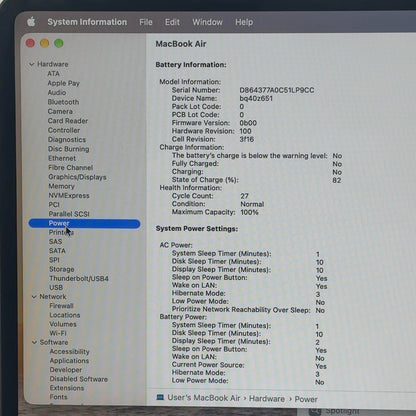Viewport: 416px width, 416px height.
Task: Click User's MacBook Air in path bar
Action: click(204, 398)
